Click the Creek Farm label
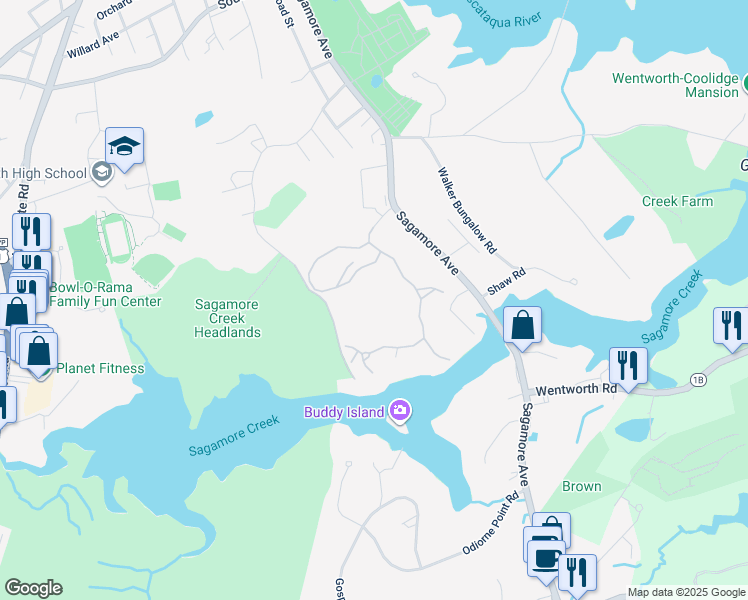Image resolution: width=748 pixels, height=600 pixels. (677, 201)
